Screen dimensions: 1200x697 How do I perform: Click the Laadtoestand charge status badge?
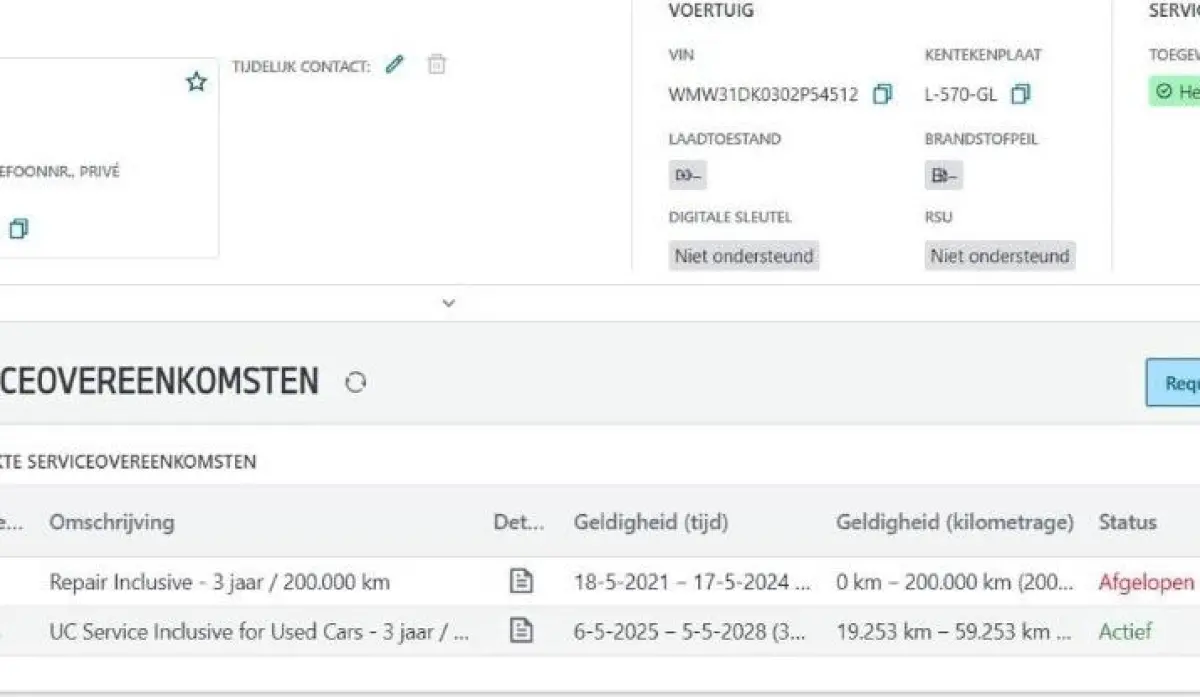point(688,176)
